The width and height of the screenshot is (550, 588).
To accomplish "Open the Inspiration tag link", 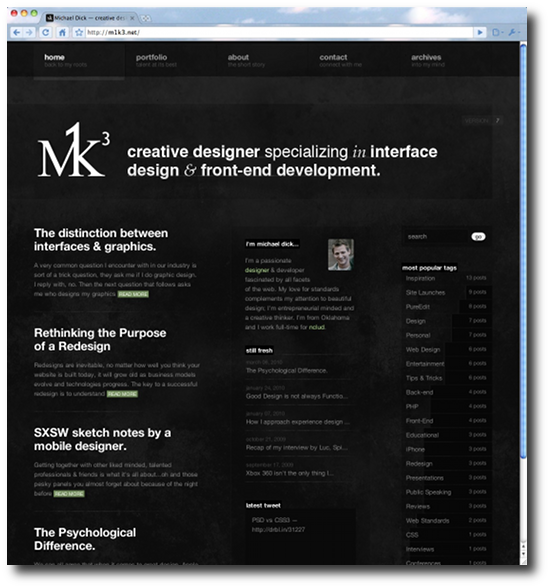I will 420,278.
